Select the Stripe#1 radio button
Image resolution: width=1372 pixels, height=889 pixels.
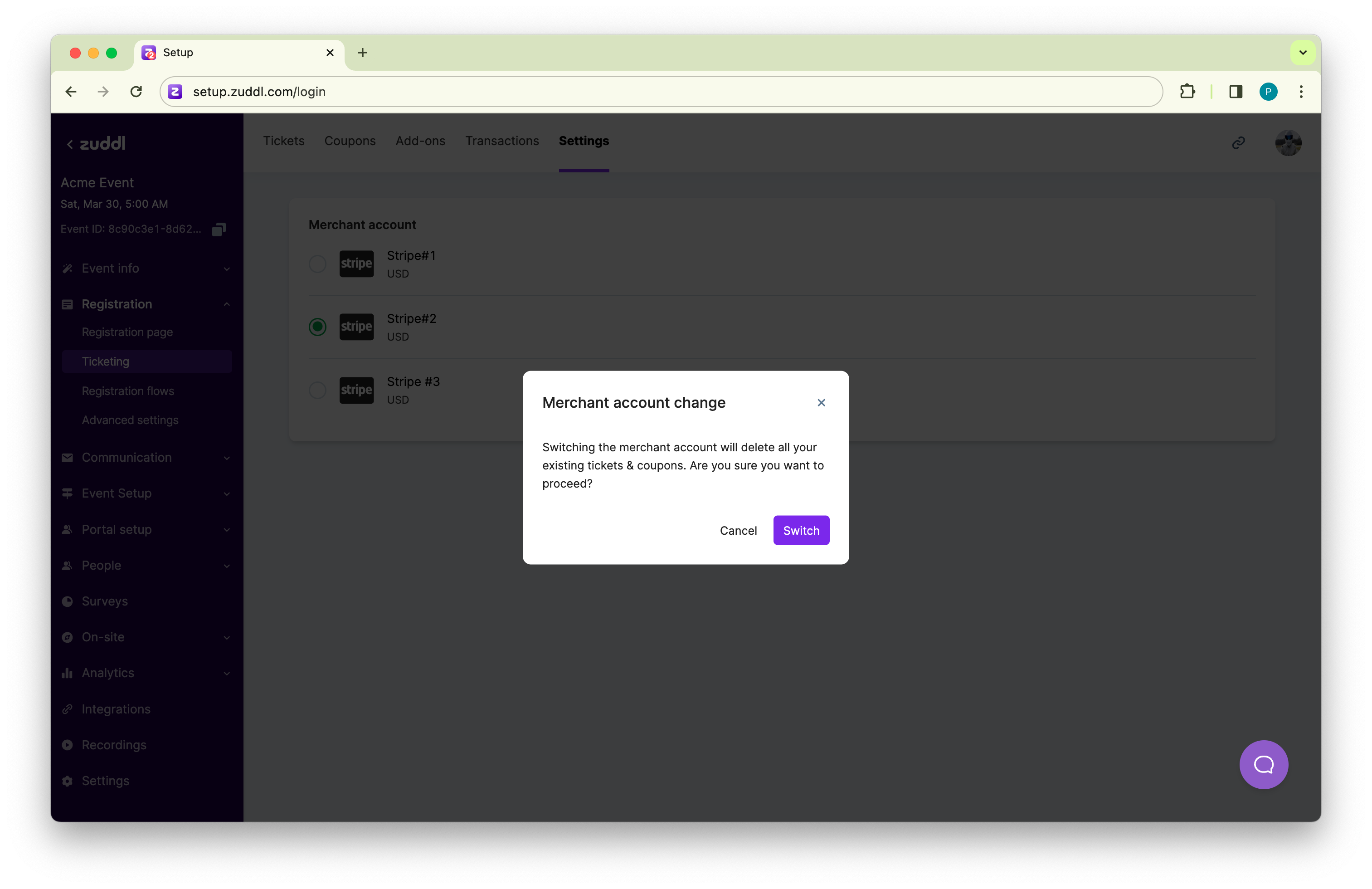click(318, 264)
